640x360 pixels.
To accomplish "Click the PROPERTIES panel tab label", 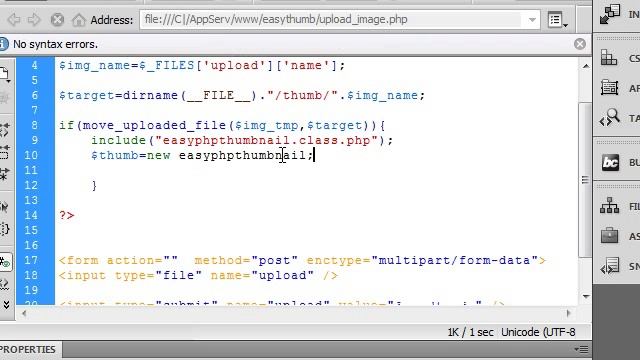I will click(x=27, y=350).
